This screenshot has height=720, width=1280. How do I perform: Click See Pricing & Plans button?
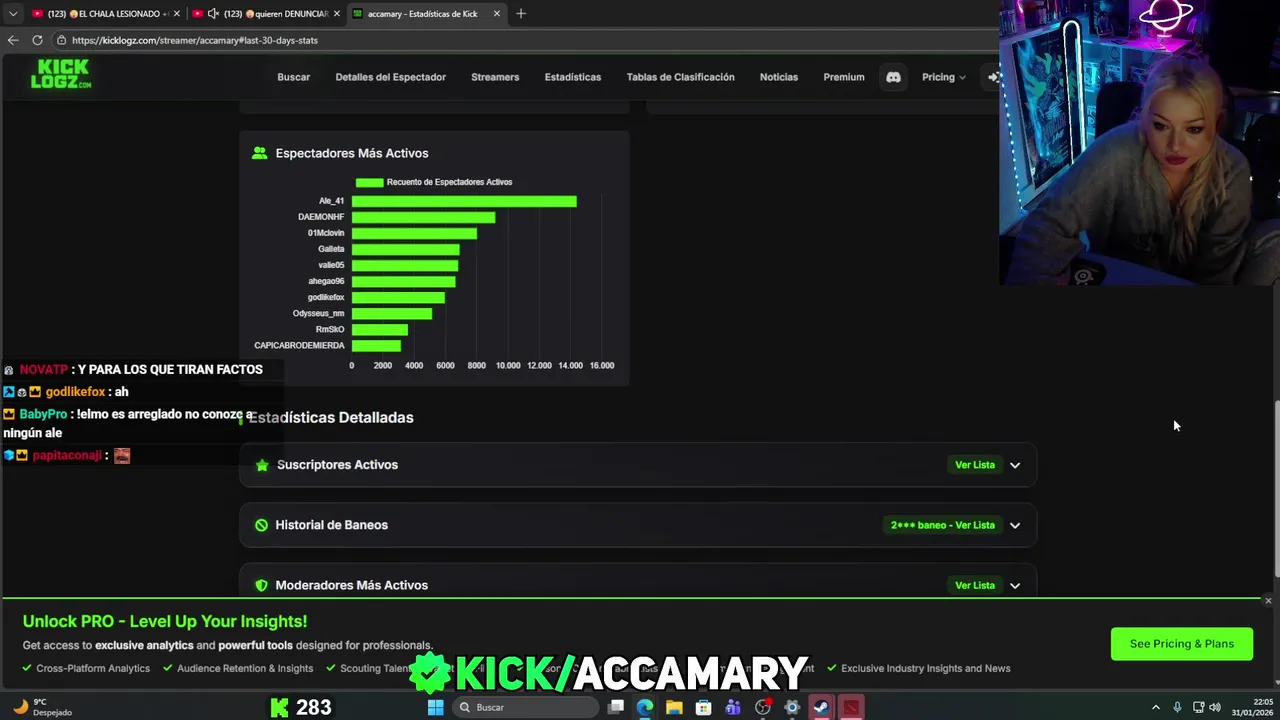coord(1181,644)
